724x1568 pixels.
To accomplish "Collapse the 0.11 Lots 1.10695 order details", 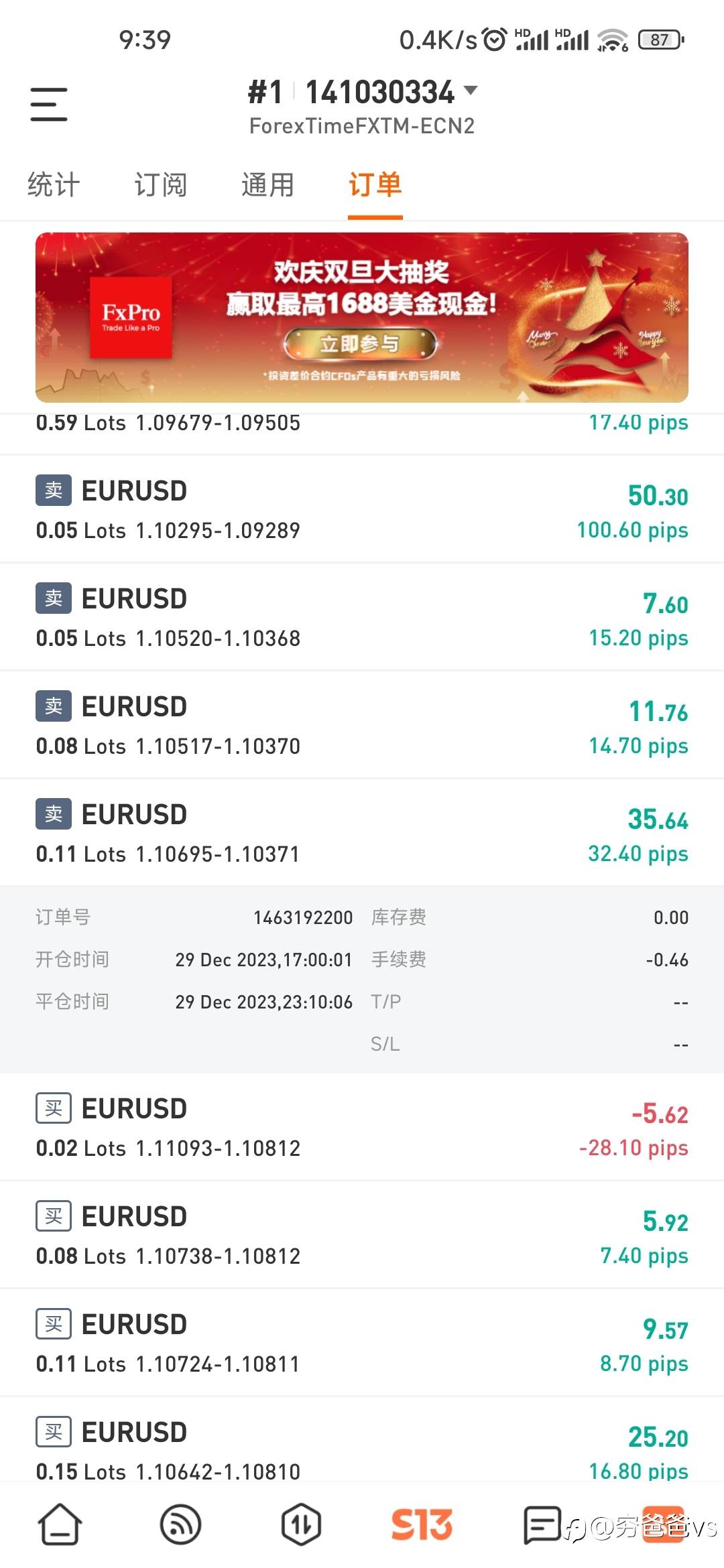I will [x=362, y=832].
